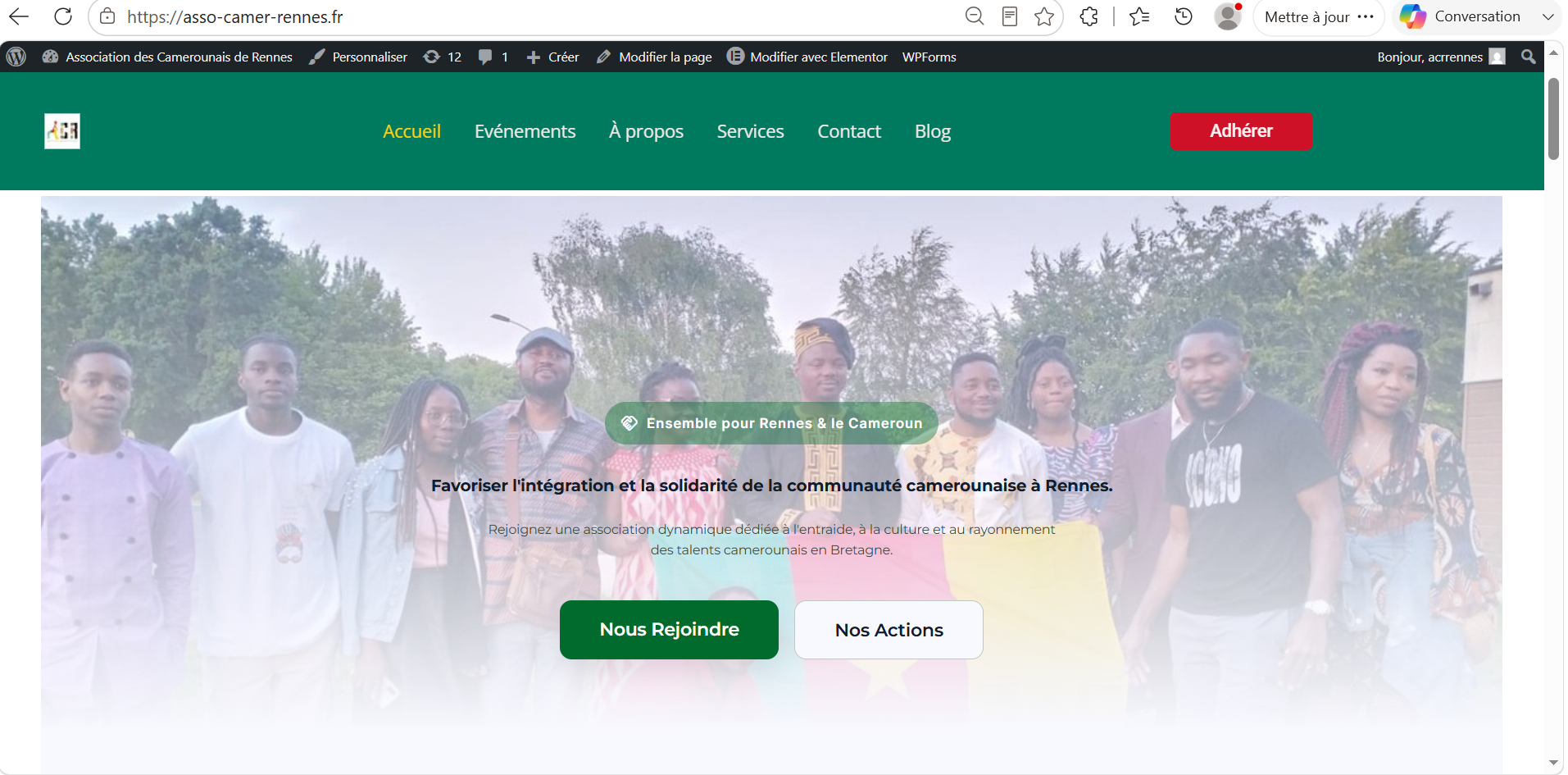Open the Contact page
This screenshot has height=775, width=1568.
coord(849,131)
